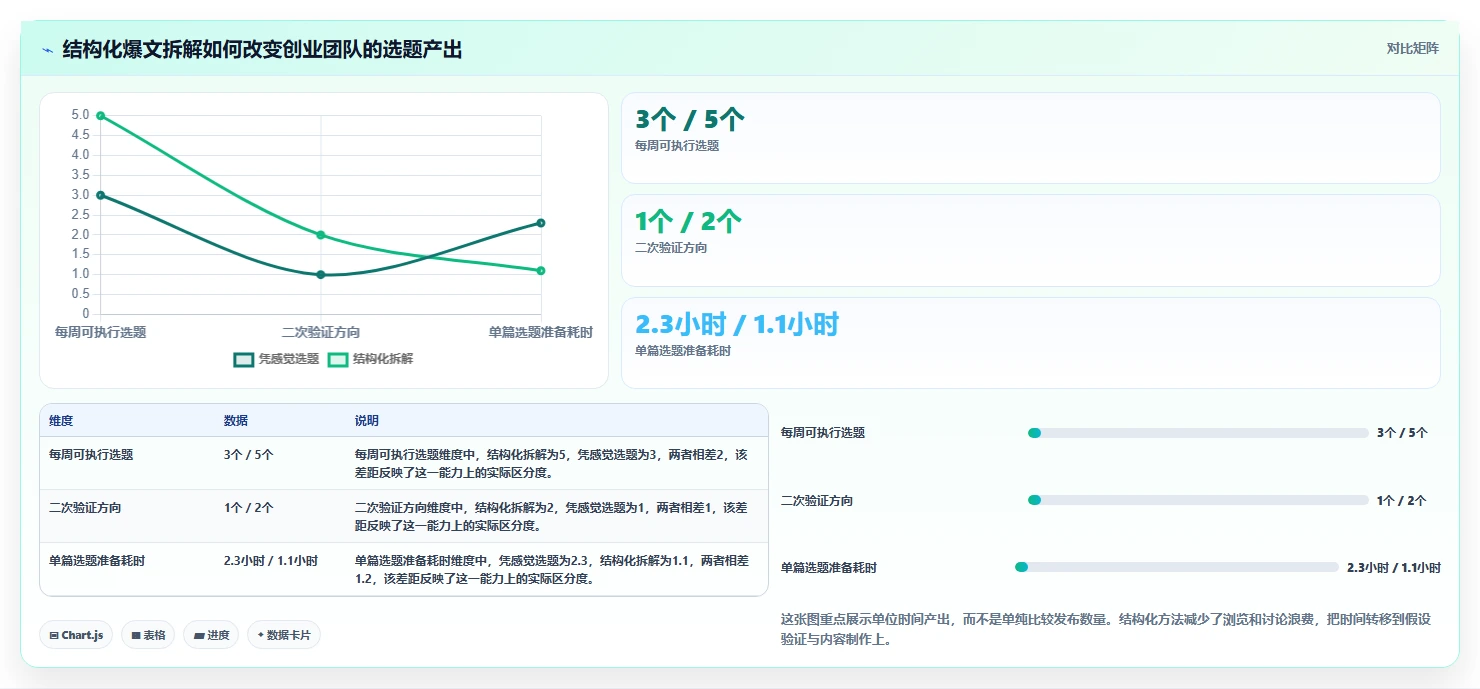This screenshot has height=689, width=1480.
Task: Toggle the 凭感觉选题 legend swatch
Action: [x=244, y=359]
